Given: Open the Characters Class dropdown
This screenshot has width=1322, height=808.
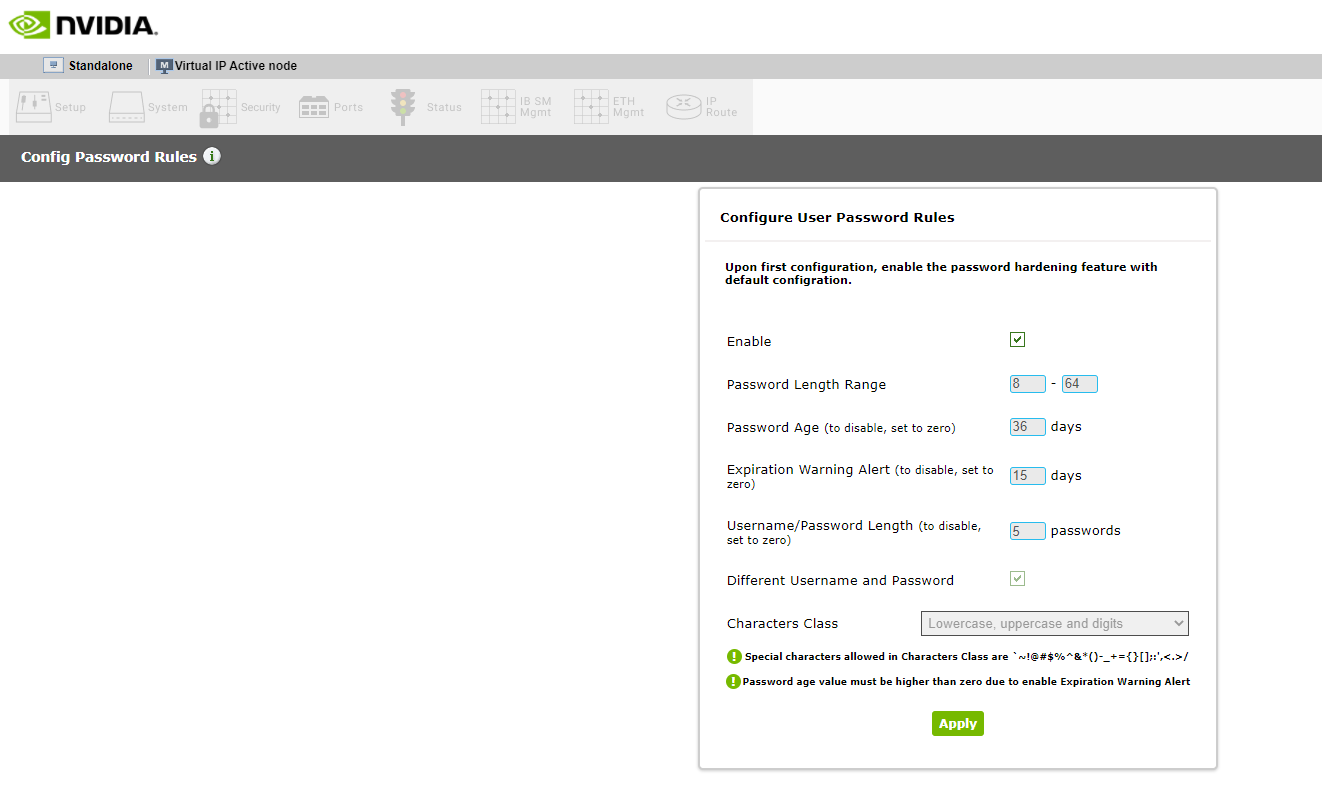Looking at the screenshot, I should (x=1054, y=623).
